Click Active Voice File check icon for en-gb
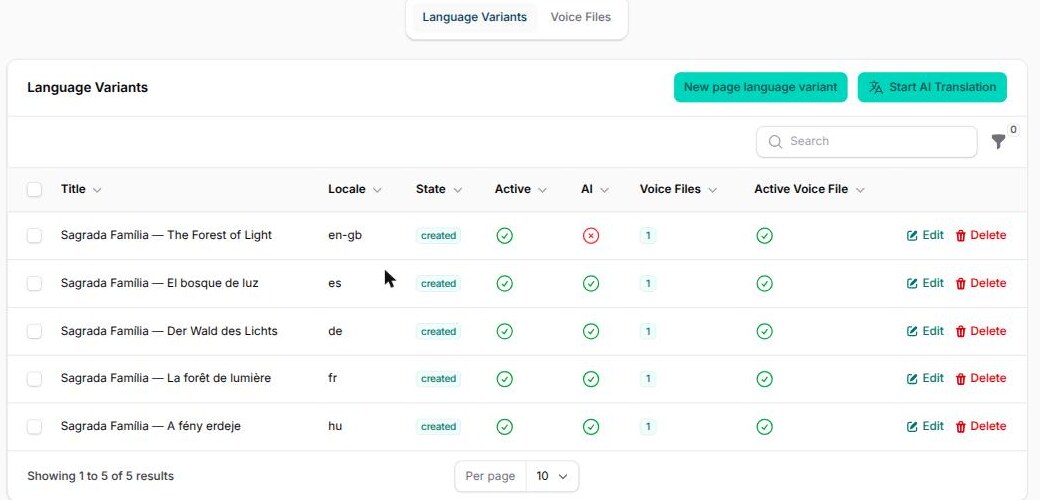This screenshot has height=500, width=1040. click(x=765, y=235)
